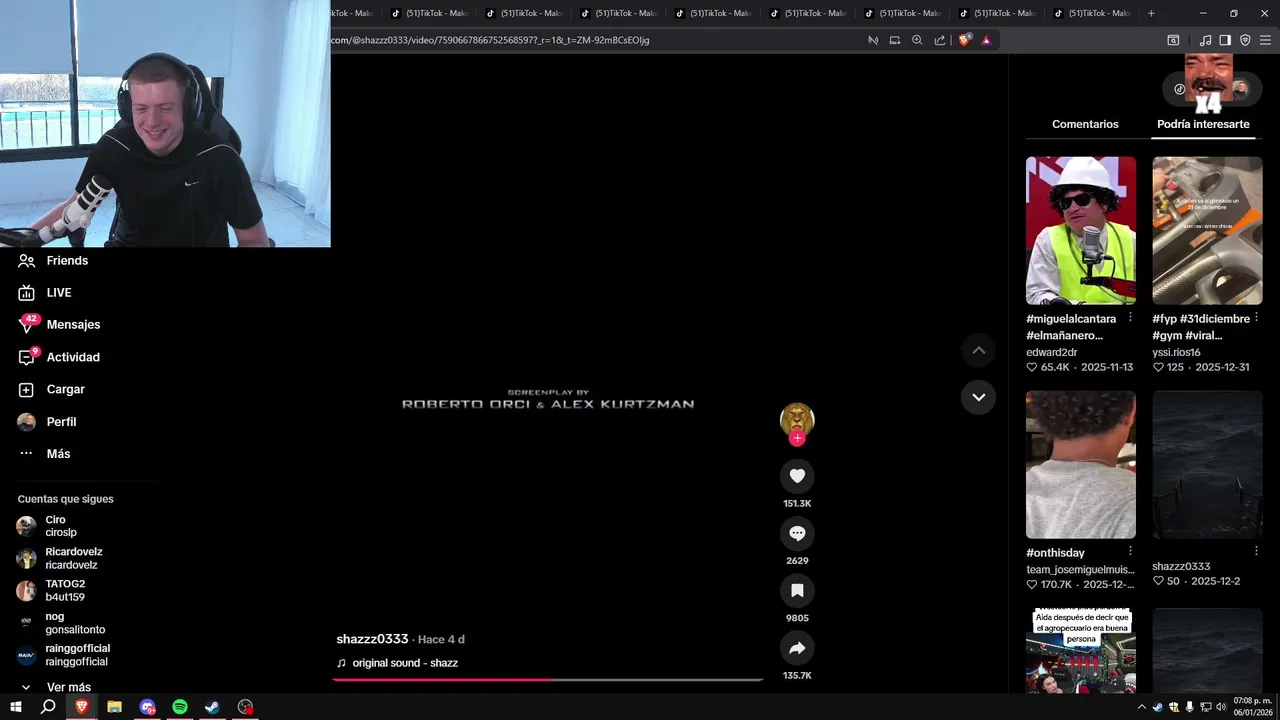Open Actividad notifications in the sidebar

pos(59,357)
